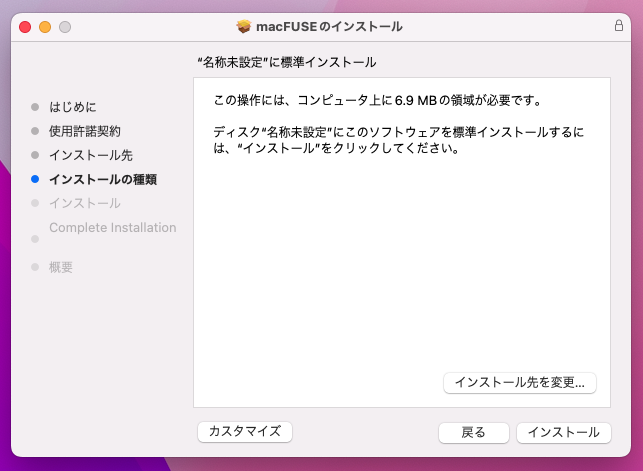Image resolution: width=643 pixels, height=471 pixels.
Task: Click the macFUSE package icon in title bar
Action: tap(245, 25)
